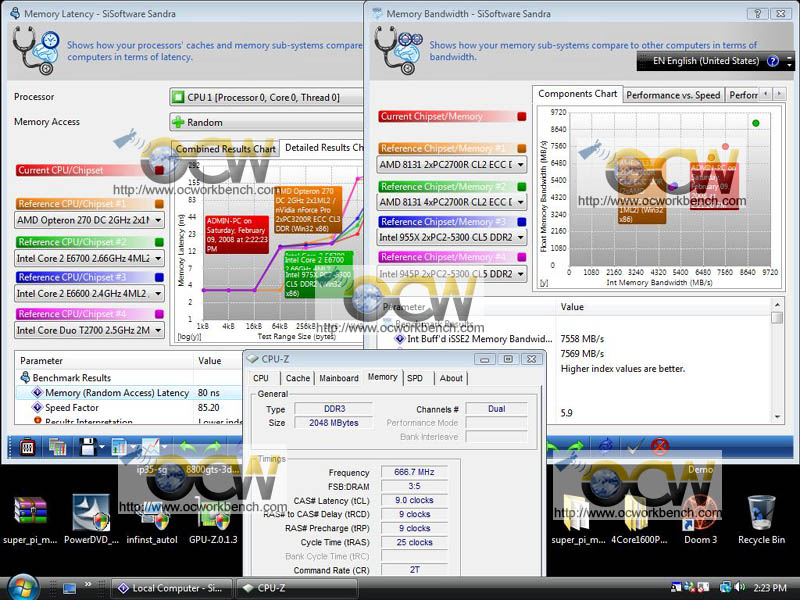This screenshot has height=600, width=800.
Task: Click the red cancel icon in Memory Bandwidth toolbar
Action: (660, 447)
